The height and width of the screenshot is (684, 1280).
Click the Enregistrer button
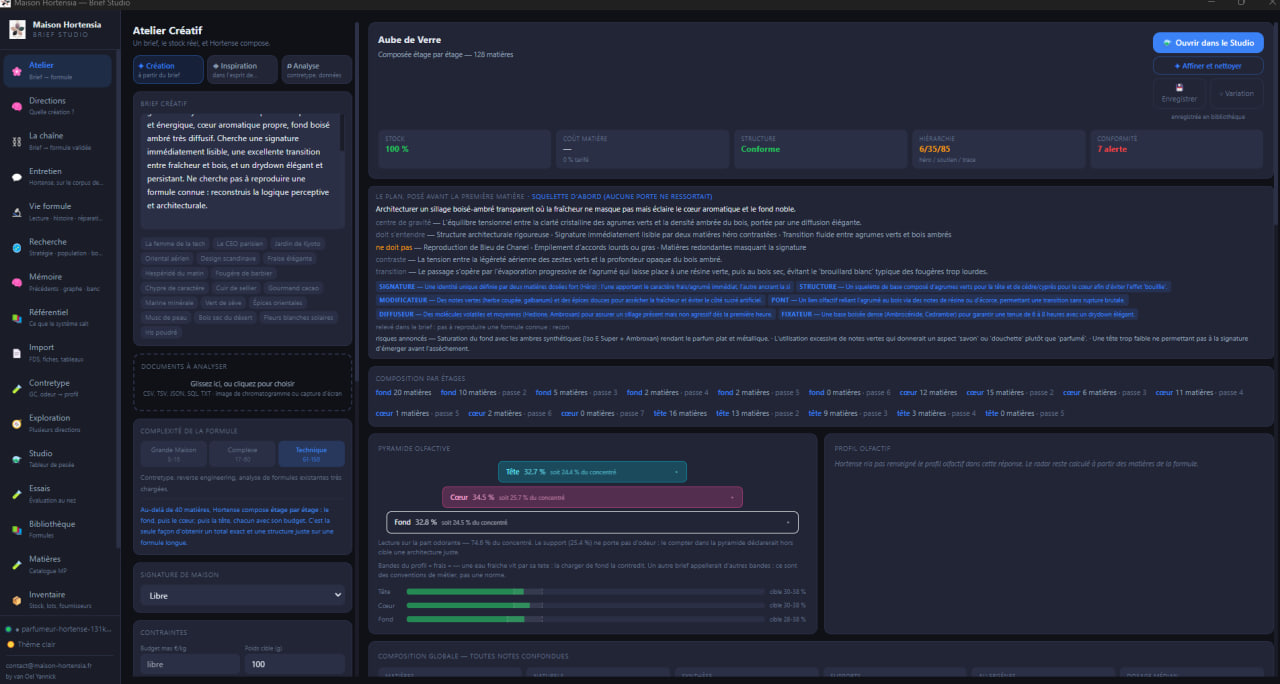pos(1179,94)
